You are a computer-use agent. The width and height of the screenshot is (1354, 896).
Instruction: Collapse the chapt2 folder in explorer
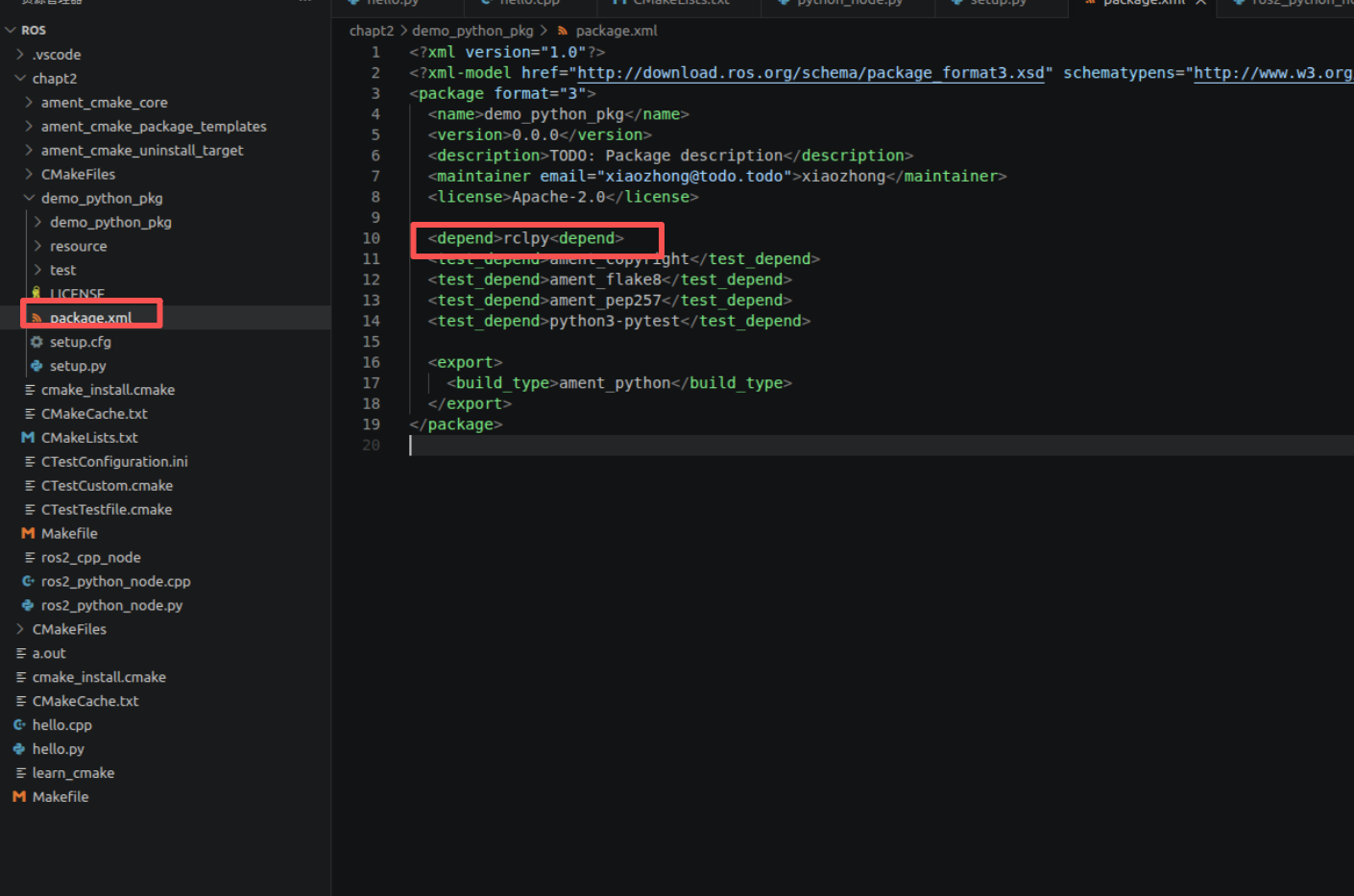pyautogui.click(x=20, y=79)
